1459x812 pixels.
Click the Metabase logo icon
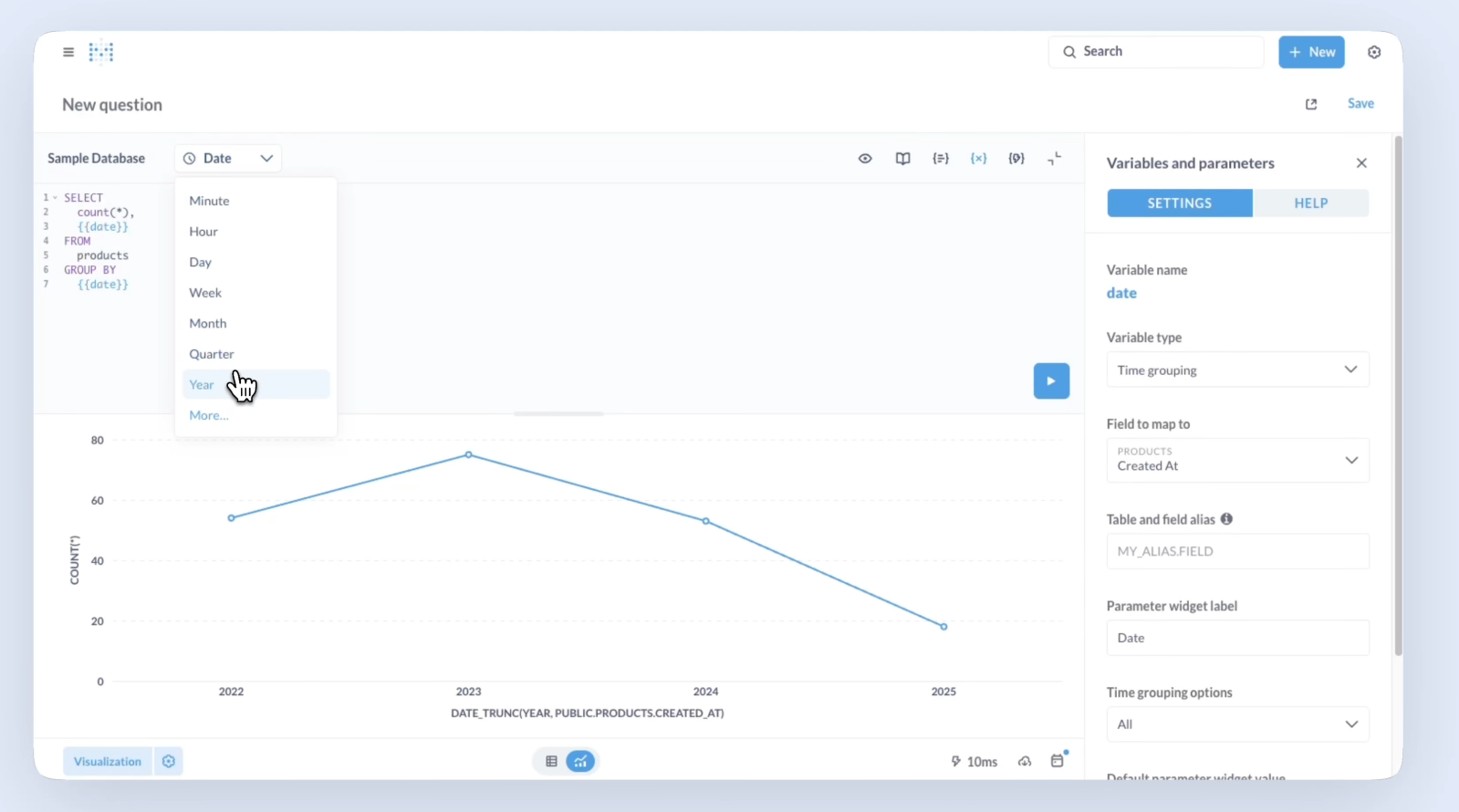101,53
